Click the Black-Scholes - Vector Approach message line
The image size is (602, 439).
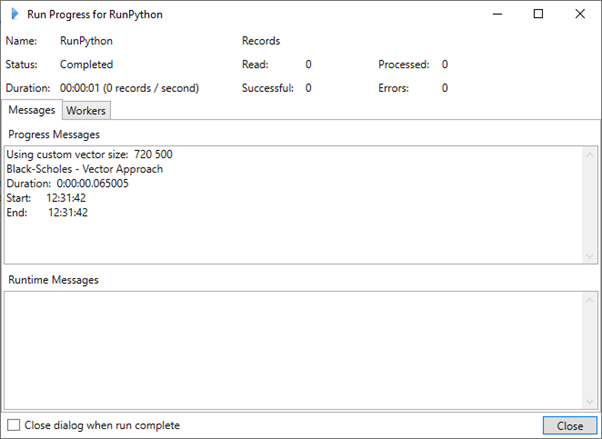point(84,169)
